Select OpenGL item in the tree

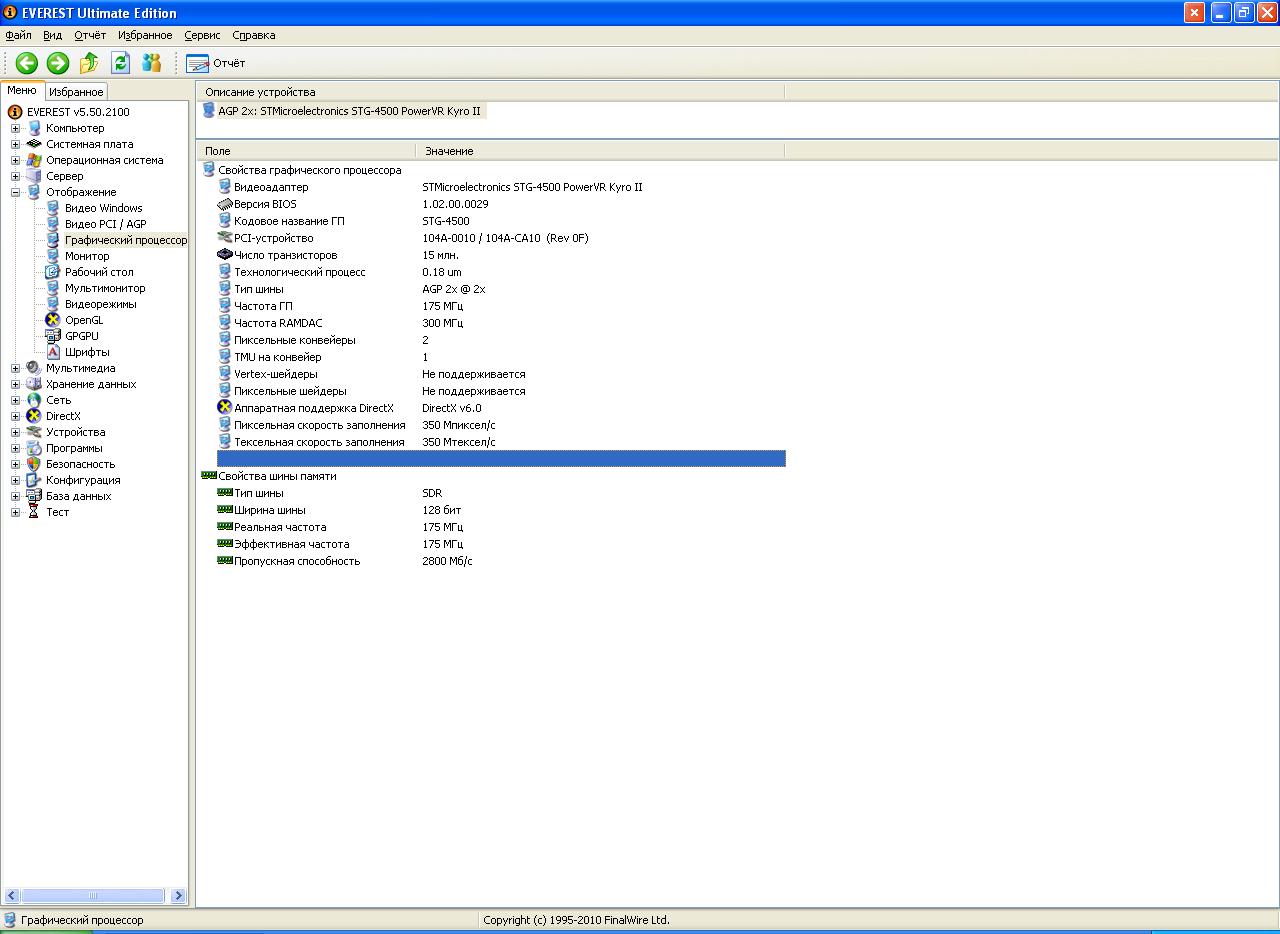(83, 320)
